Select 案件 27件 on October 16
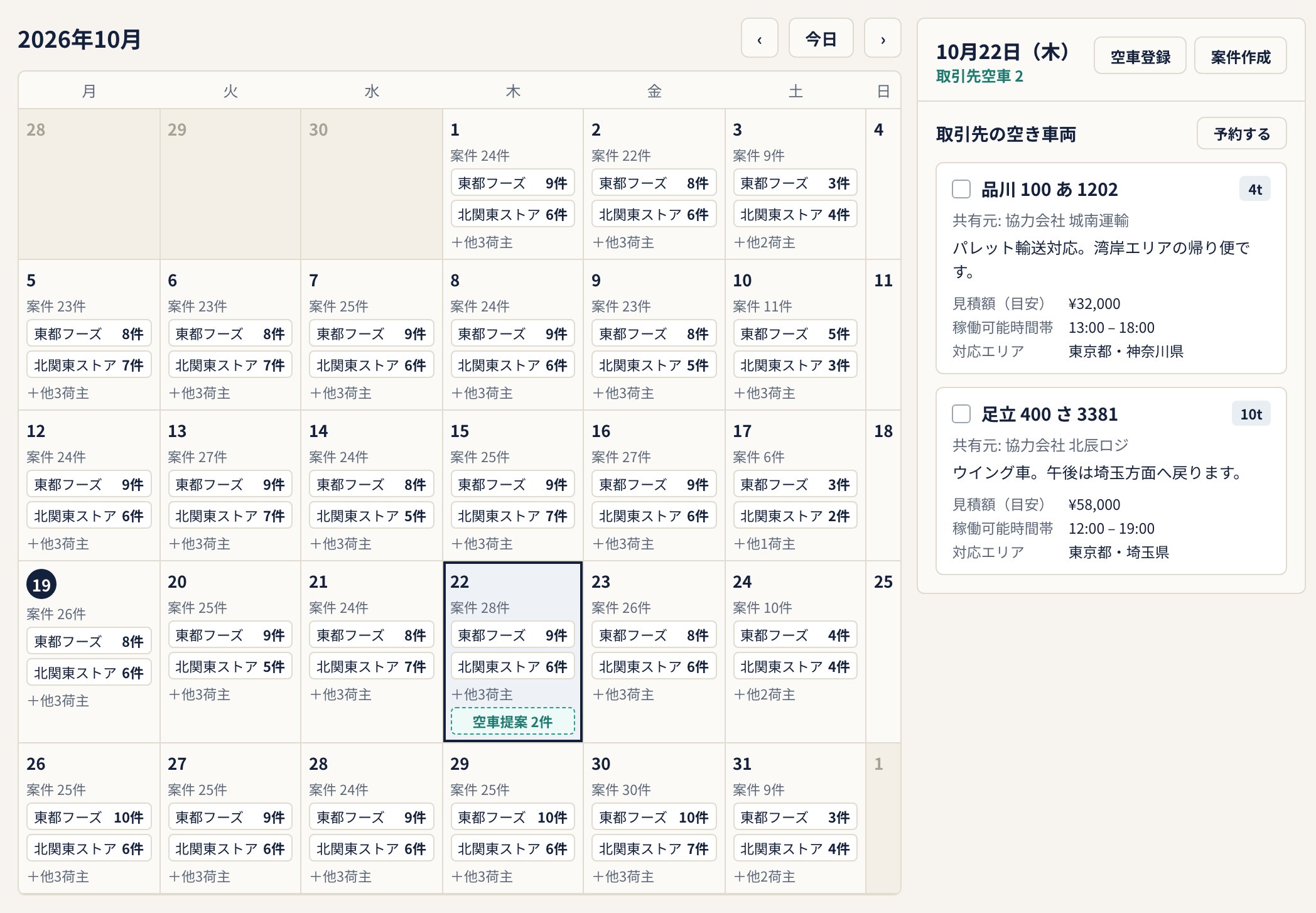 621,457
